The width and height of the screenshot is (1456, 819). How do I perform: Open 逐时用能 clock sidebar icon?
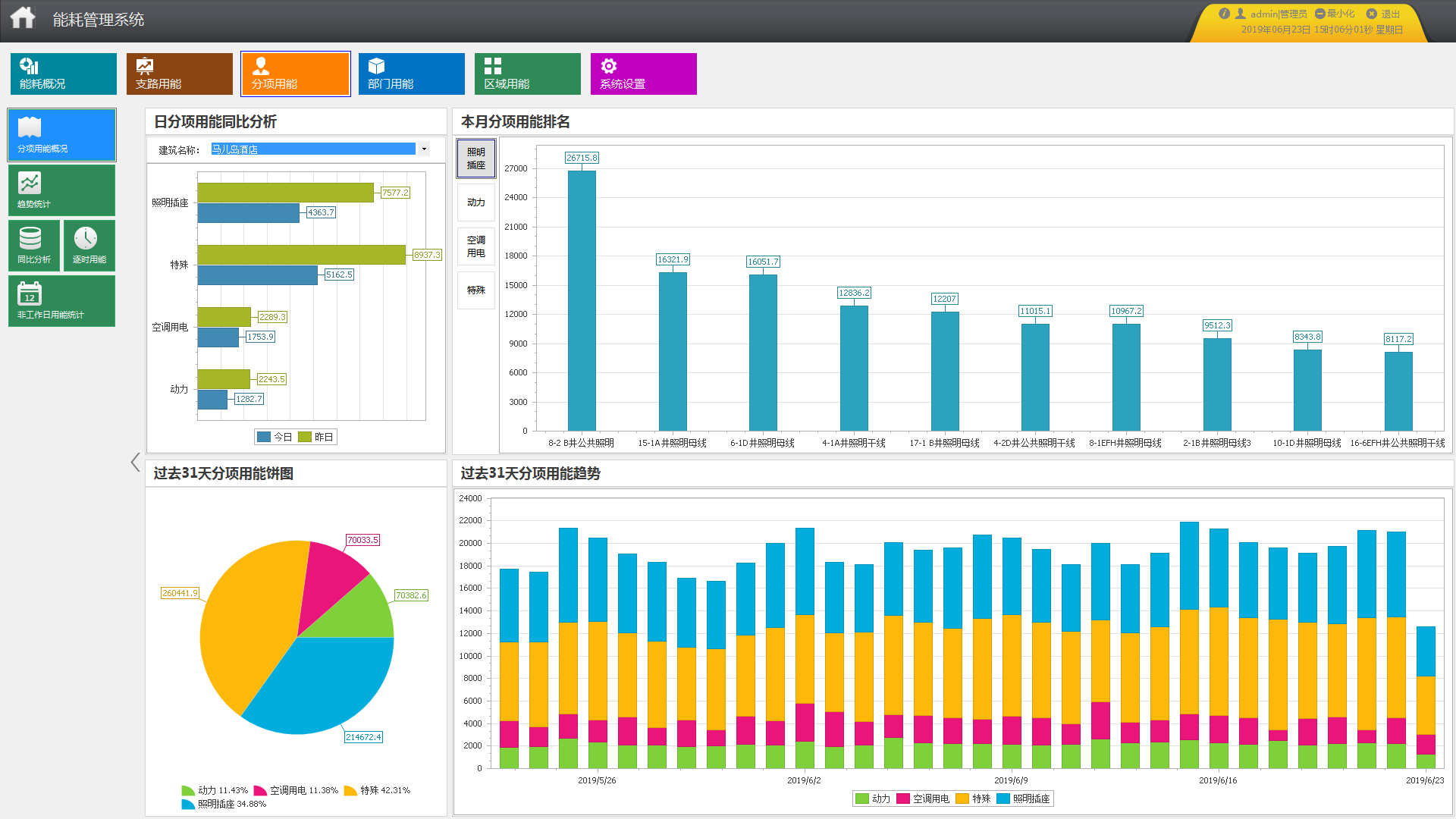tap(89, 245)
